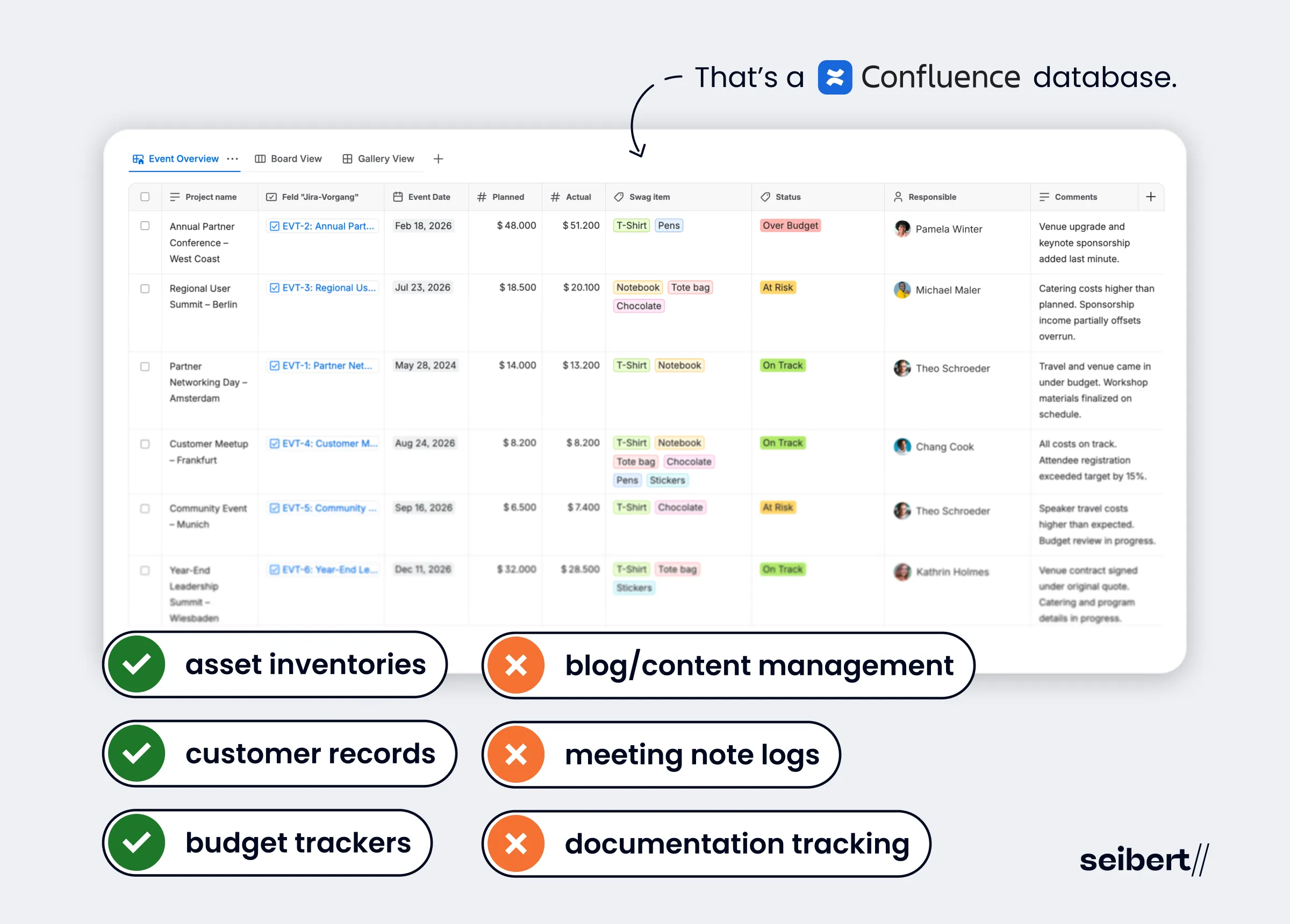Click the green check next to asset inventories
Viewport: 1290px width, 924px height.
pos(137,664)
